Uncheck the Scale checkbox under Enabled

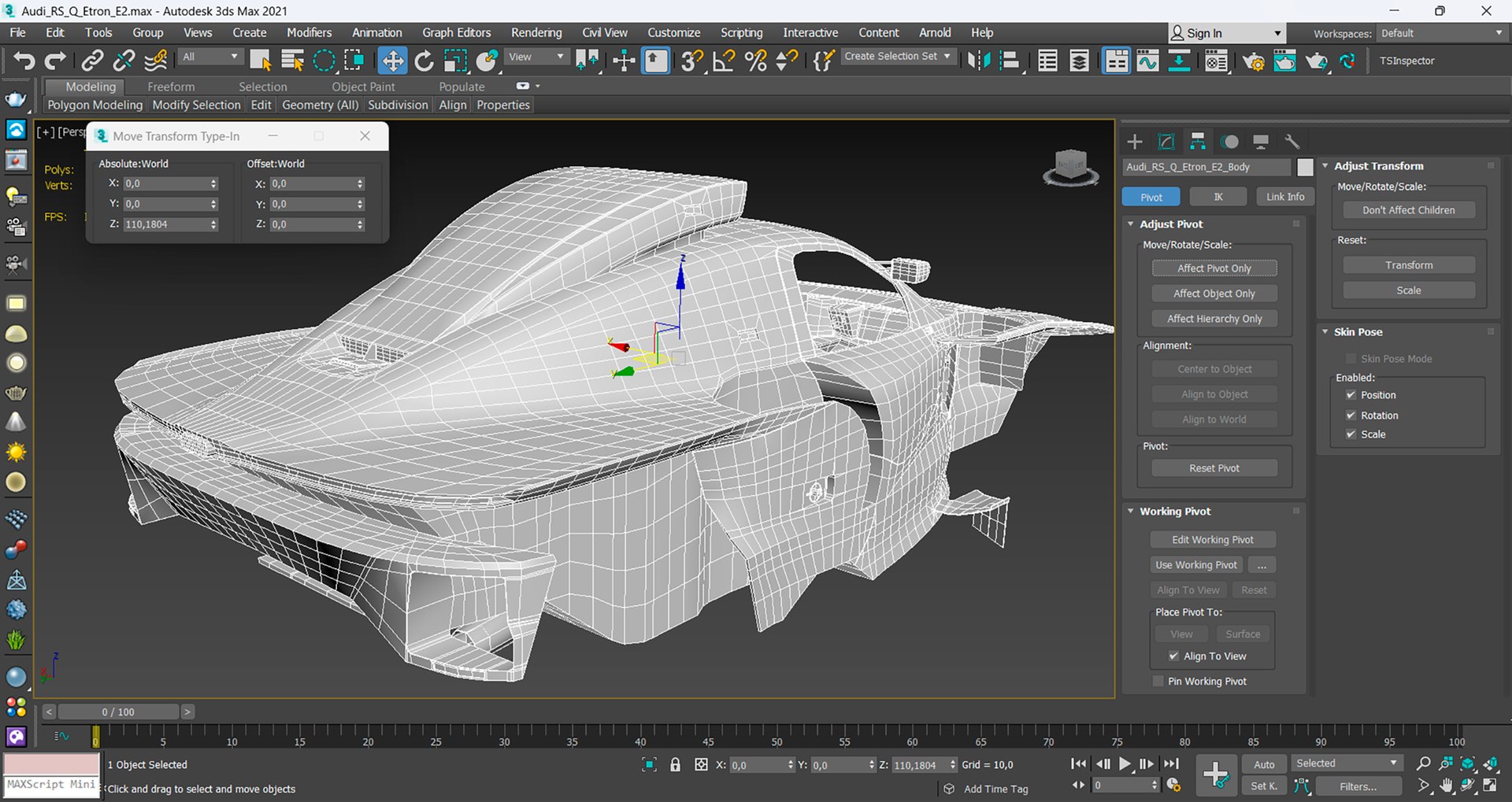pyautogui.click(x=1351, y=434)
